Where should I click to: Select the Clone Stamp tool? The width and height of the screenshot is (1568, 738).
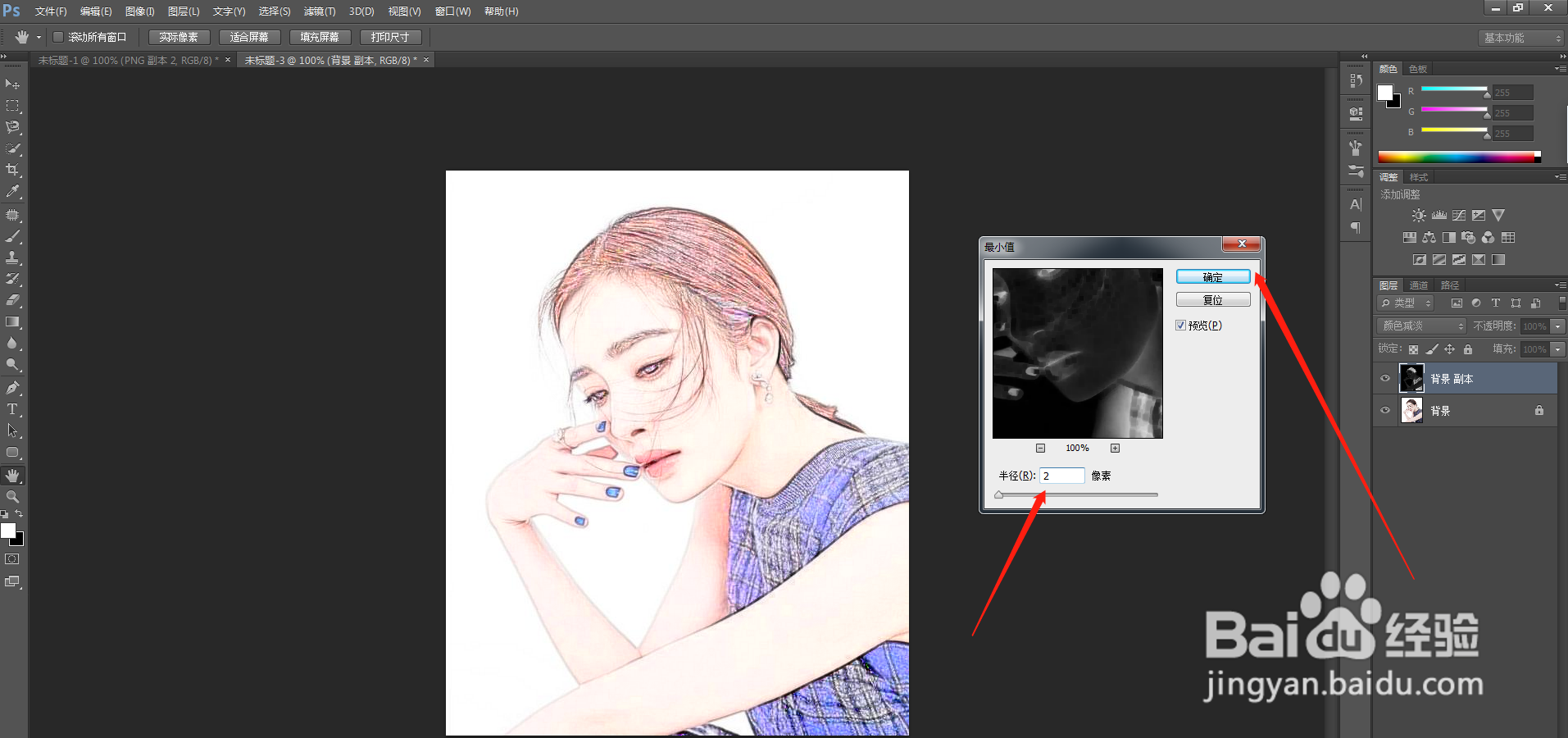pyautogui.click(x=12, y=257)
